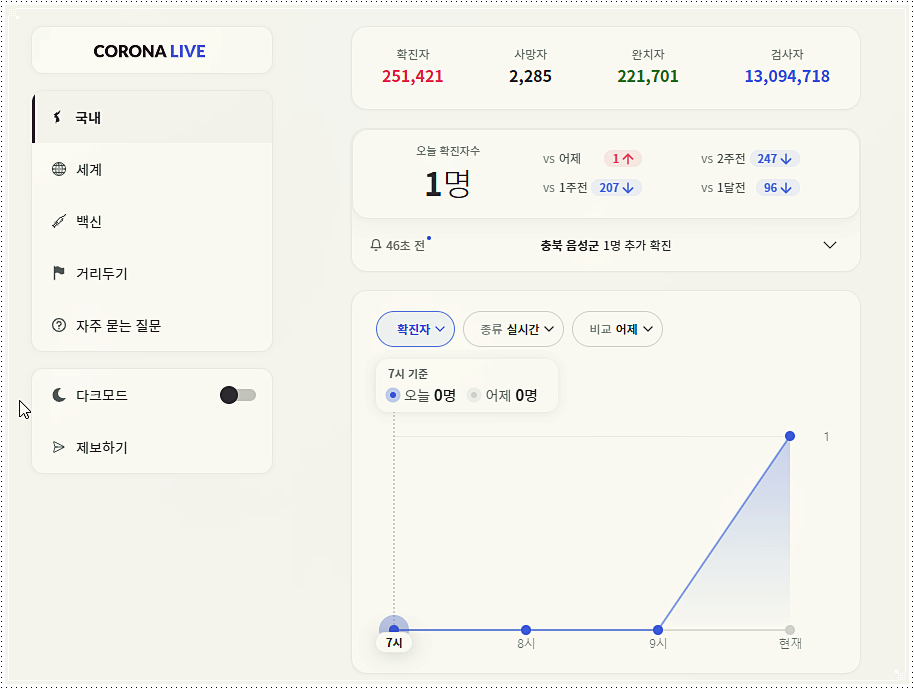Click the 7시 기준 tooltip heading
914x689 pixels.
408,374
